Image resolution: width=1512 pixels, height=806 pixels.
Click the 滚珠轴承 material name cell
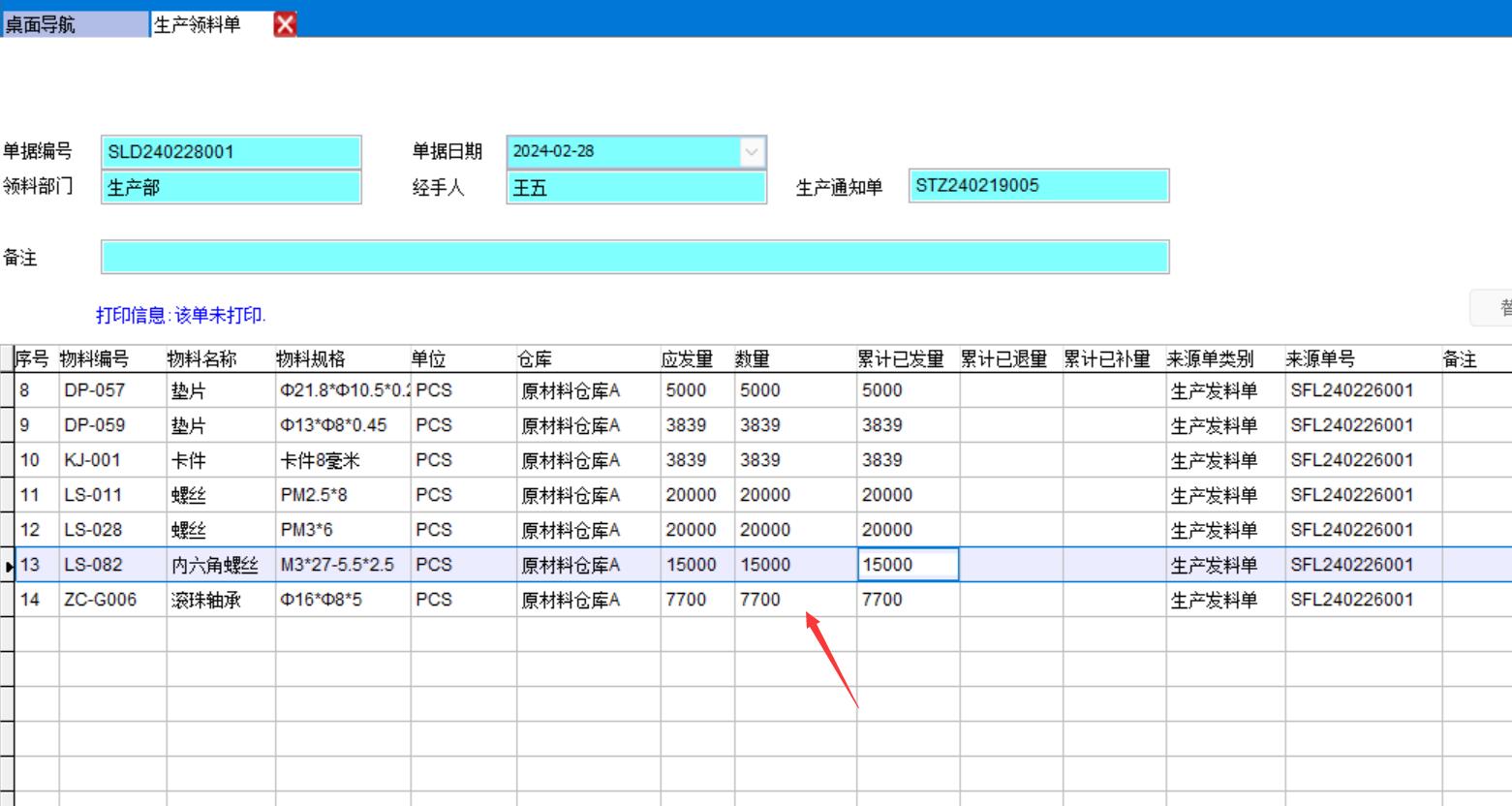click(206, 601)
